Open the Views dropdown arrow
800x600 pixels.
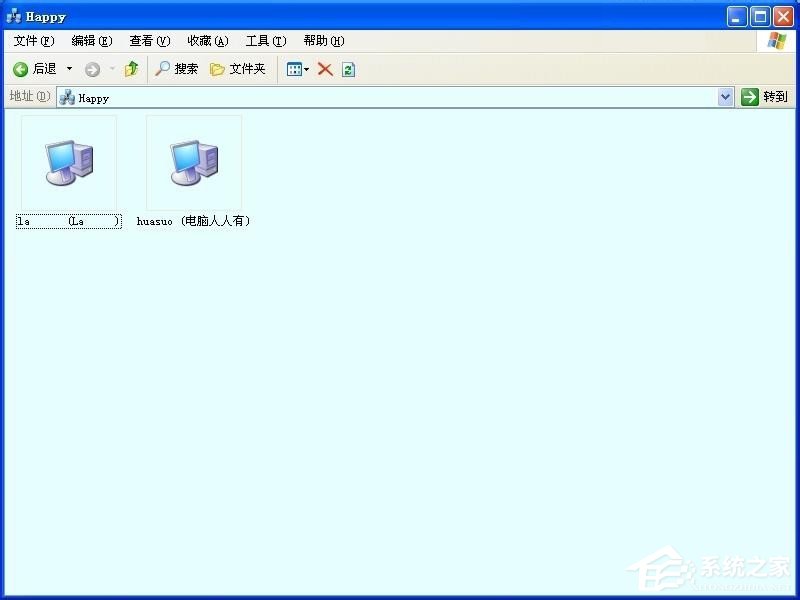point(308,69)
